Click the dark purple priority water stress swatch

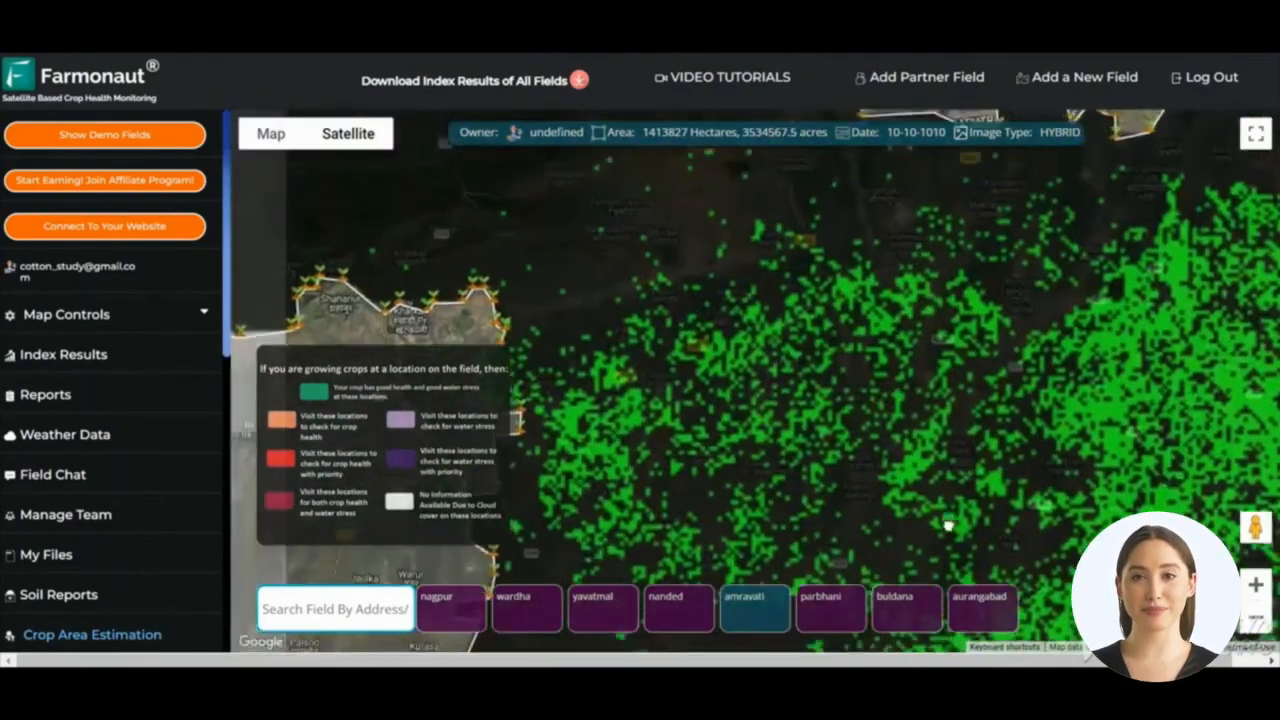click(400, 458)
